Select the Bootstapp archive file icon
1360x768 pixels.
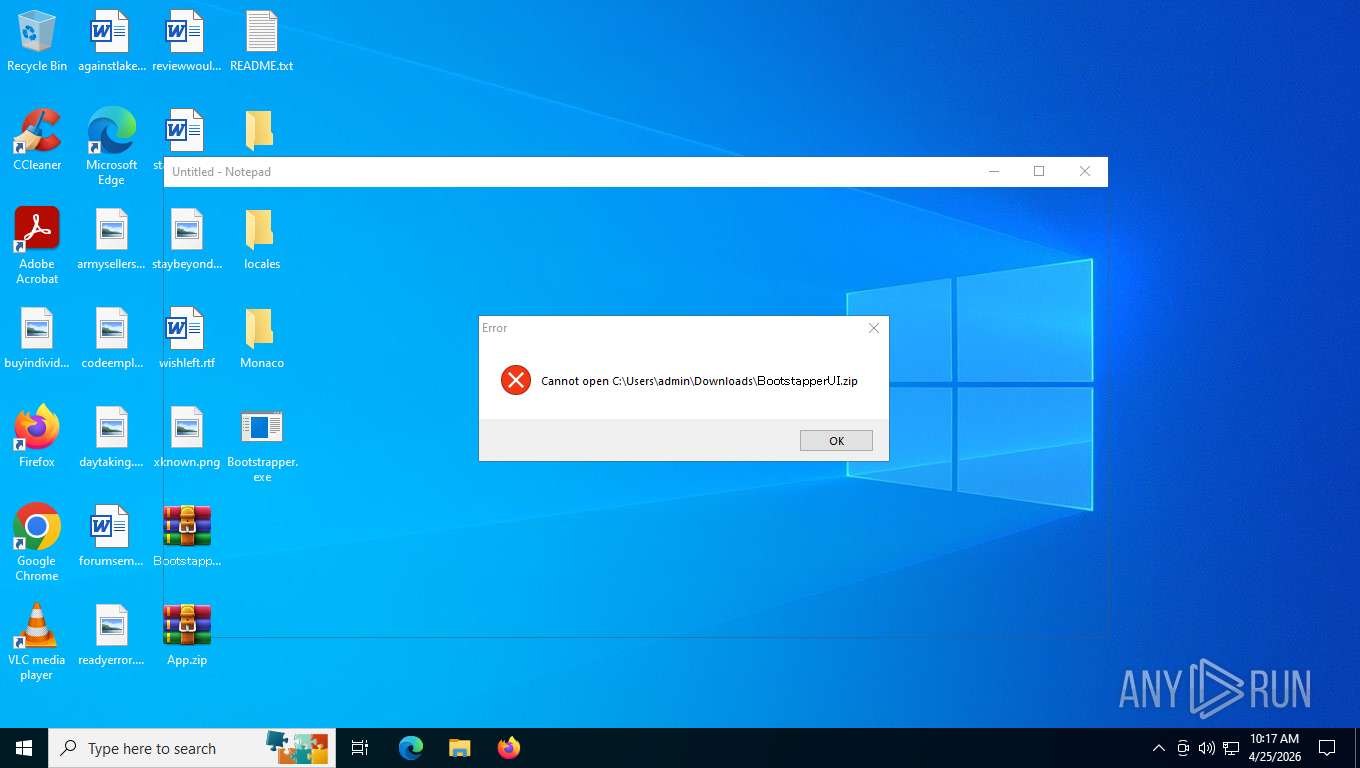[186, 536]
